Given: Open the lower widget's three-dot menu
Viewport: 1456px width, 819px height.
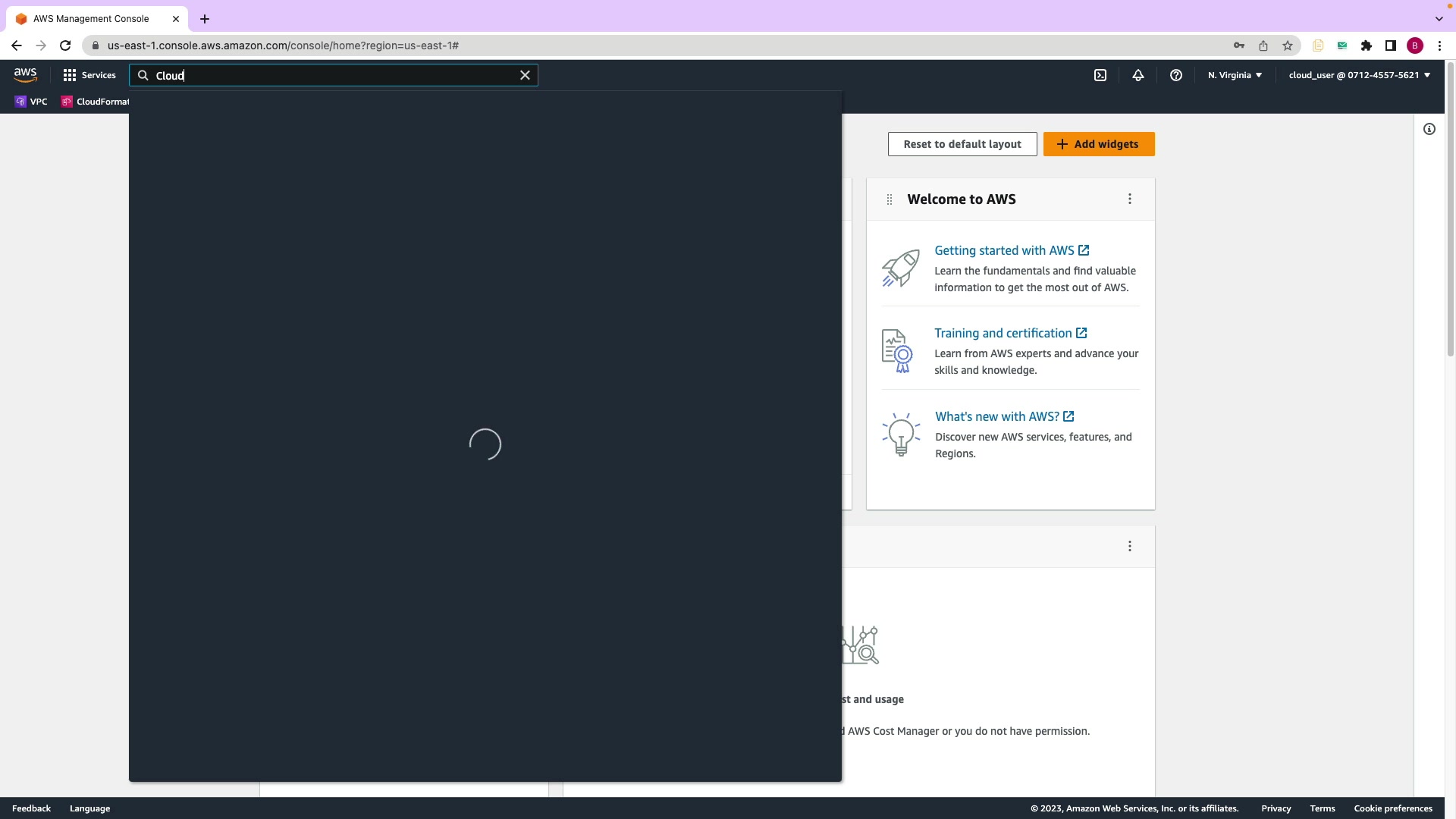Looking at the screenshot, I should (1130, 546).
